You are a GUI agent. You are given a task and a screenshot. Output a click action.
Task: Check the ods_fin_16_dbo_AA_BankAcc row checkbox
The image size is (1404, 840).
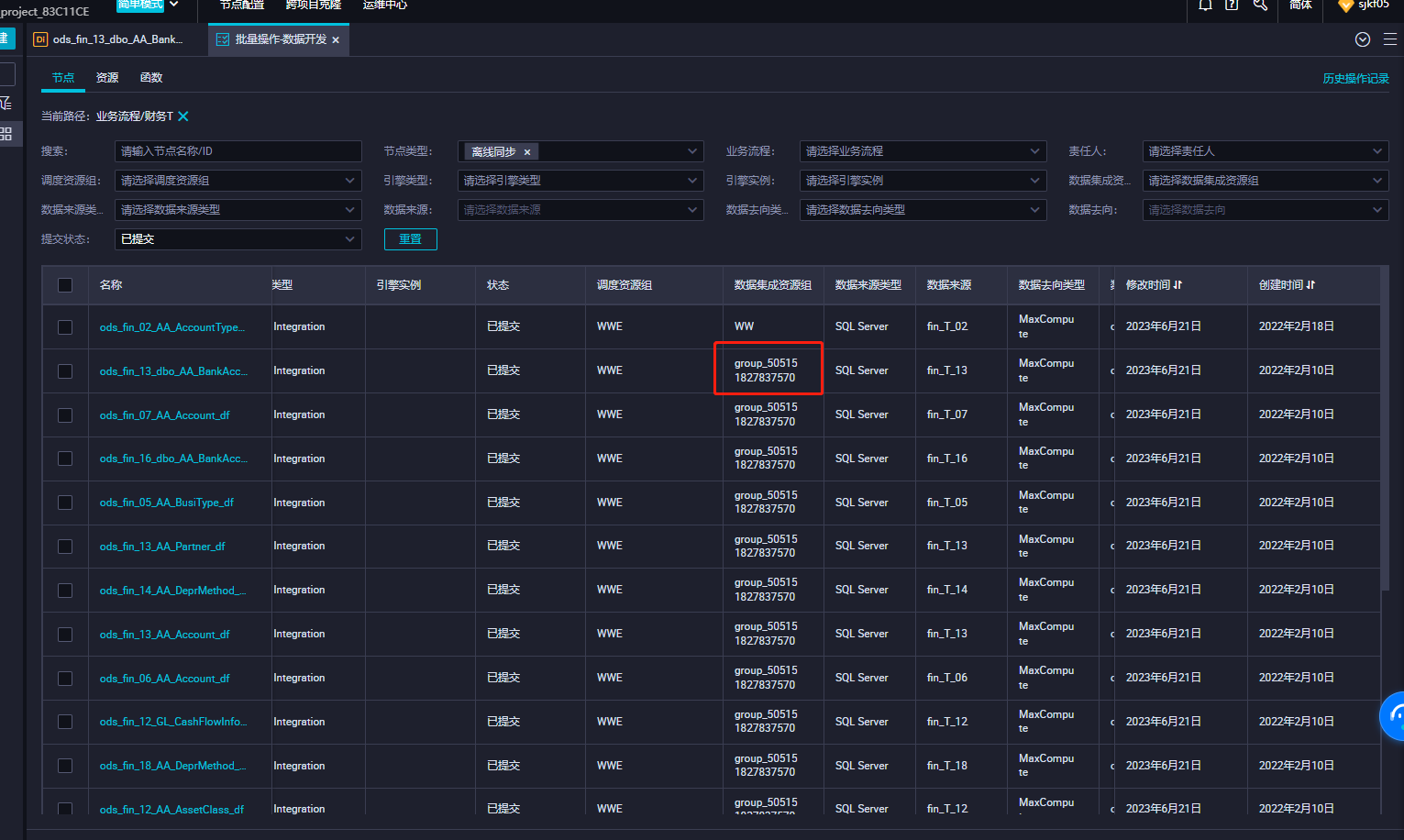click(x=65, y=459)
